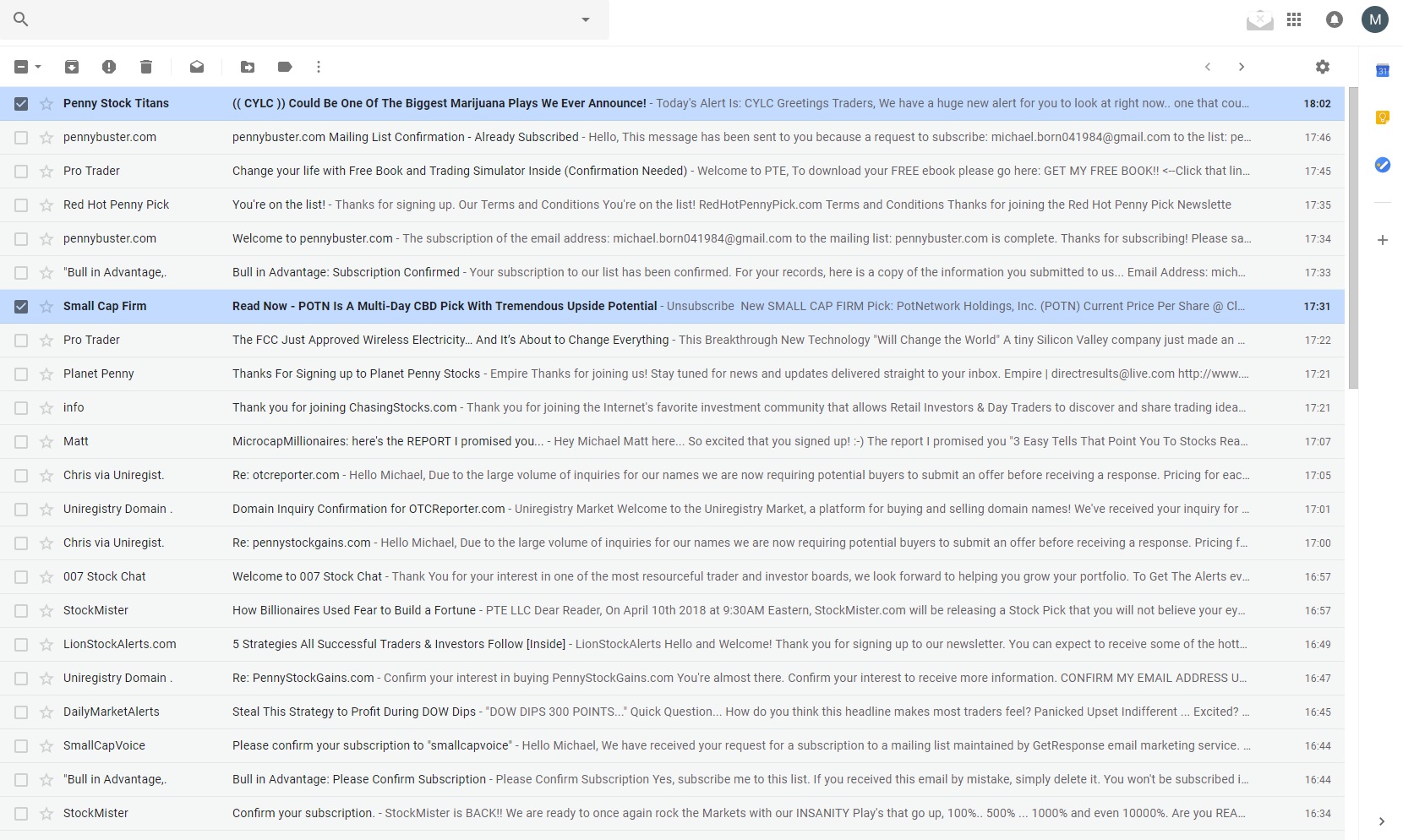Star the DailyMarketAlerts email
This screenshot has height=840, width=1403.
point(46,712)
